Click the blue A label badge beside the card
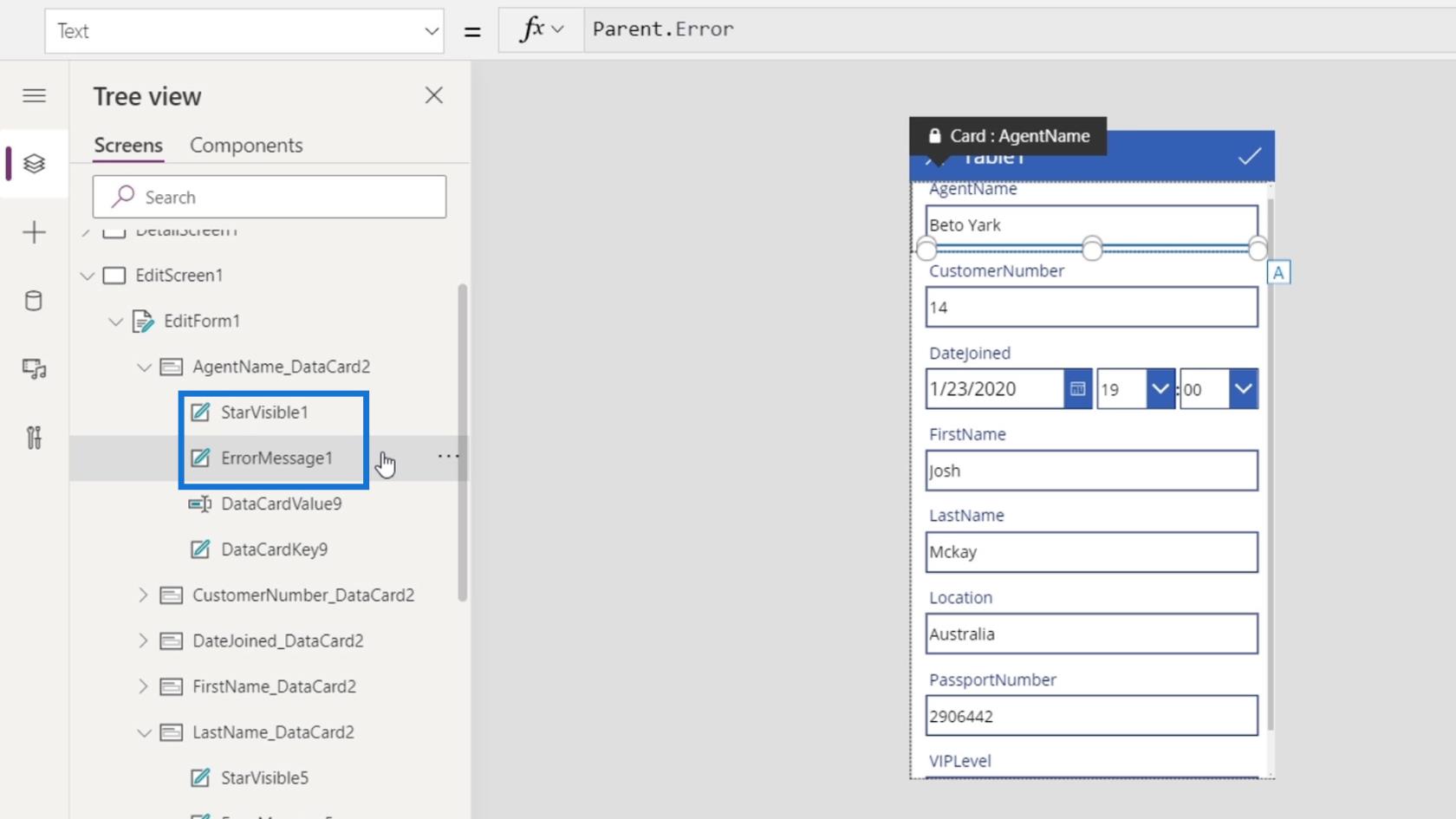Image resolution: width=1456 pixels, height=819 pixels. tap(1278, 273)
